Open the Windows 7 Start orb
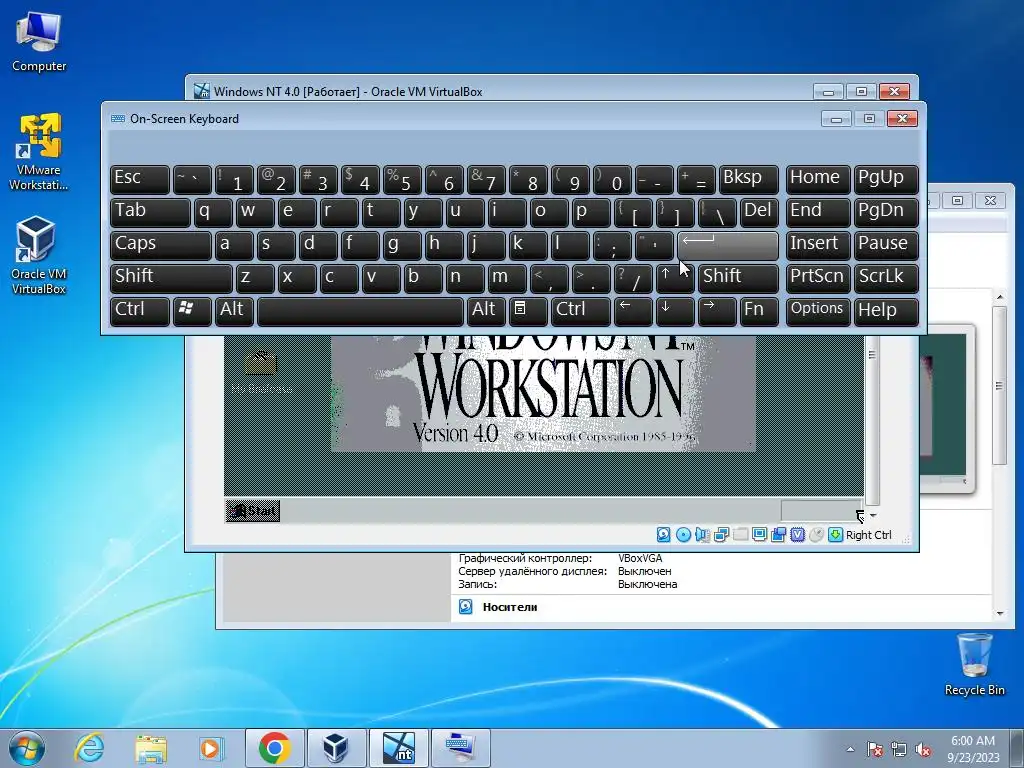The width and height of the screenshot is (1024, 768). (27, 748)
